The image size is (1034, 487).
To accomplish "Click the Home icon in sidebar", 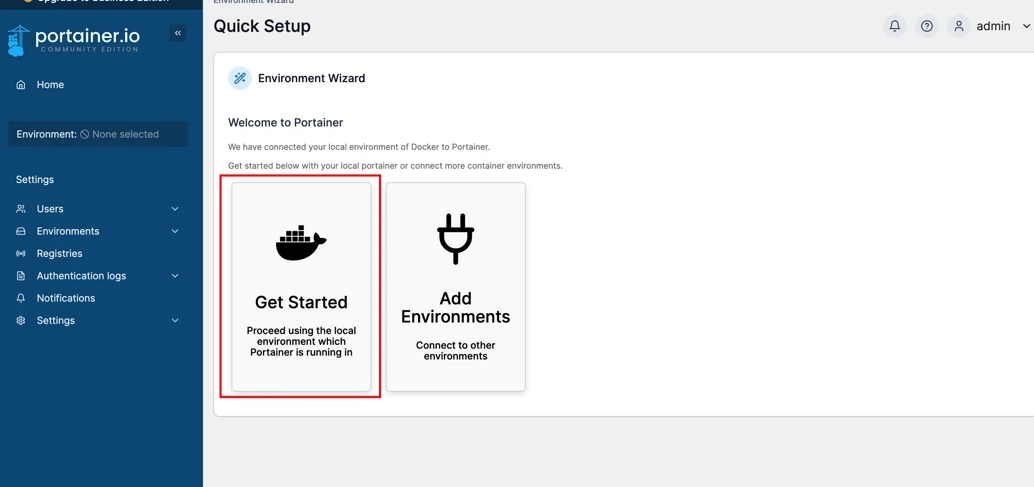I will (21, 85).
